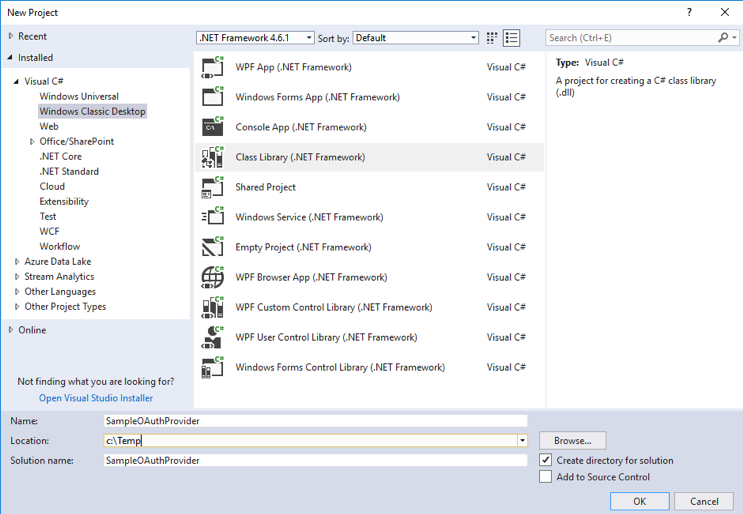Select the Cloud category
743x514 pixels.
click(52, 187)
